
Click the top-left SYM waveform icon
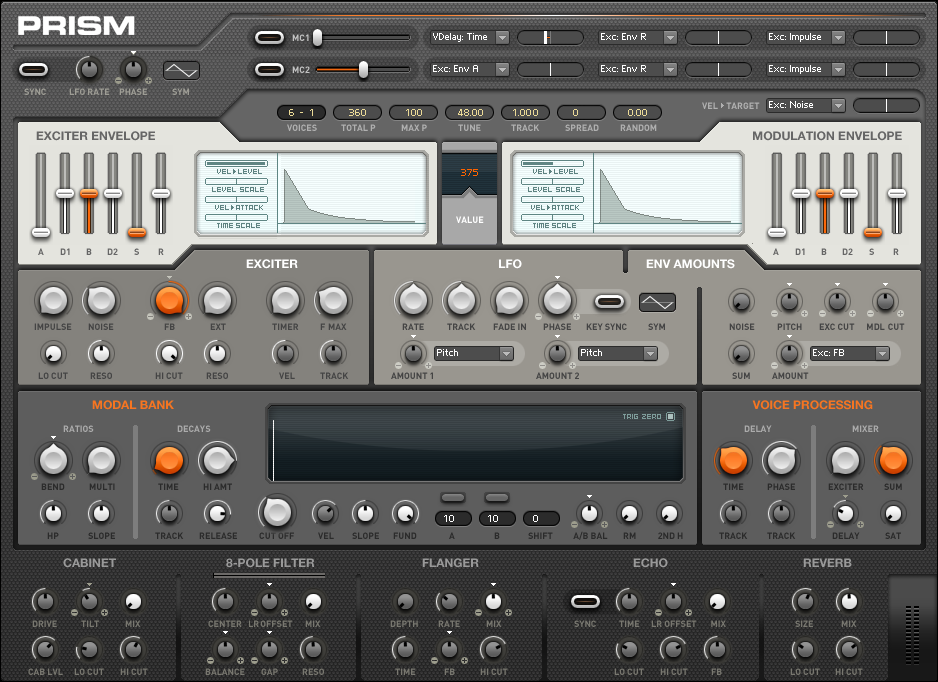[x=181, y=71]
